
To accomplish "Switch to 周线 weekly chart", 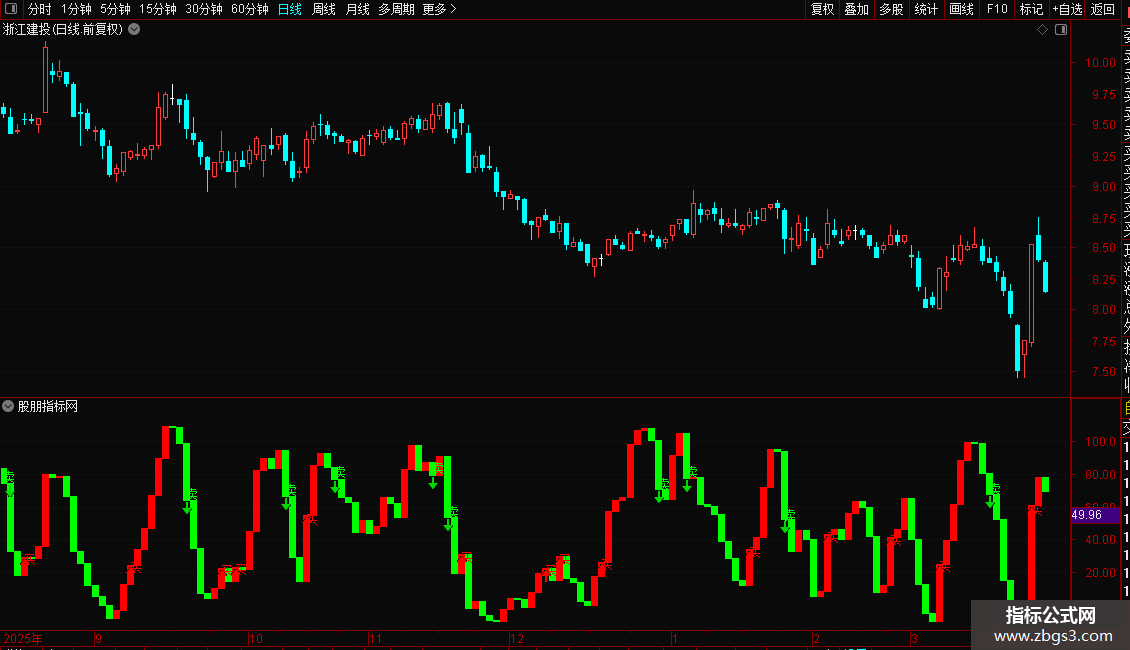I will [324, 9].
